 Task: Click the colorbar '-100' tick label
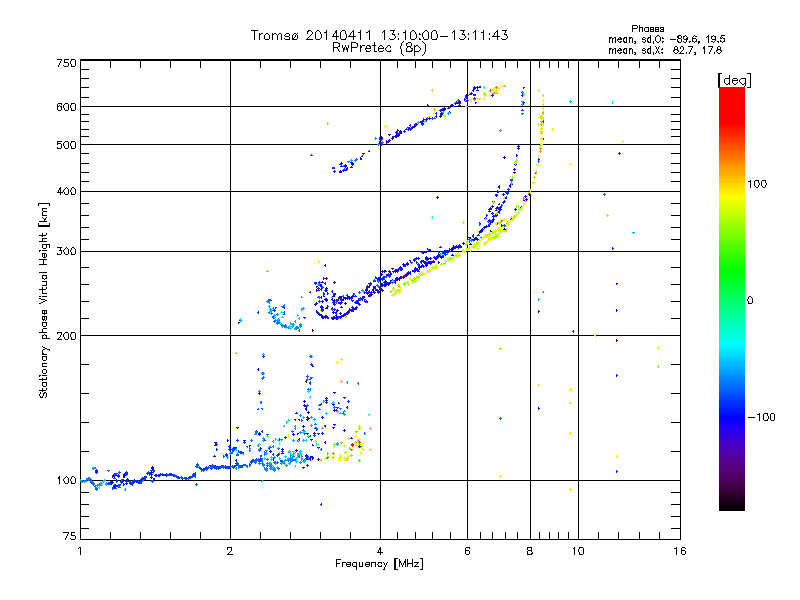pyautogui.click(x=761, y=417)
